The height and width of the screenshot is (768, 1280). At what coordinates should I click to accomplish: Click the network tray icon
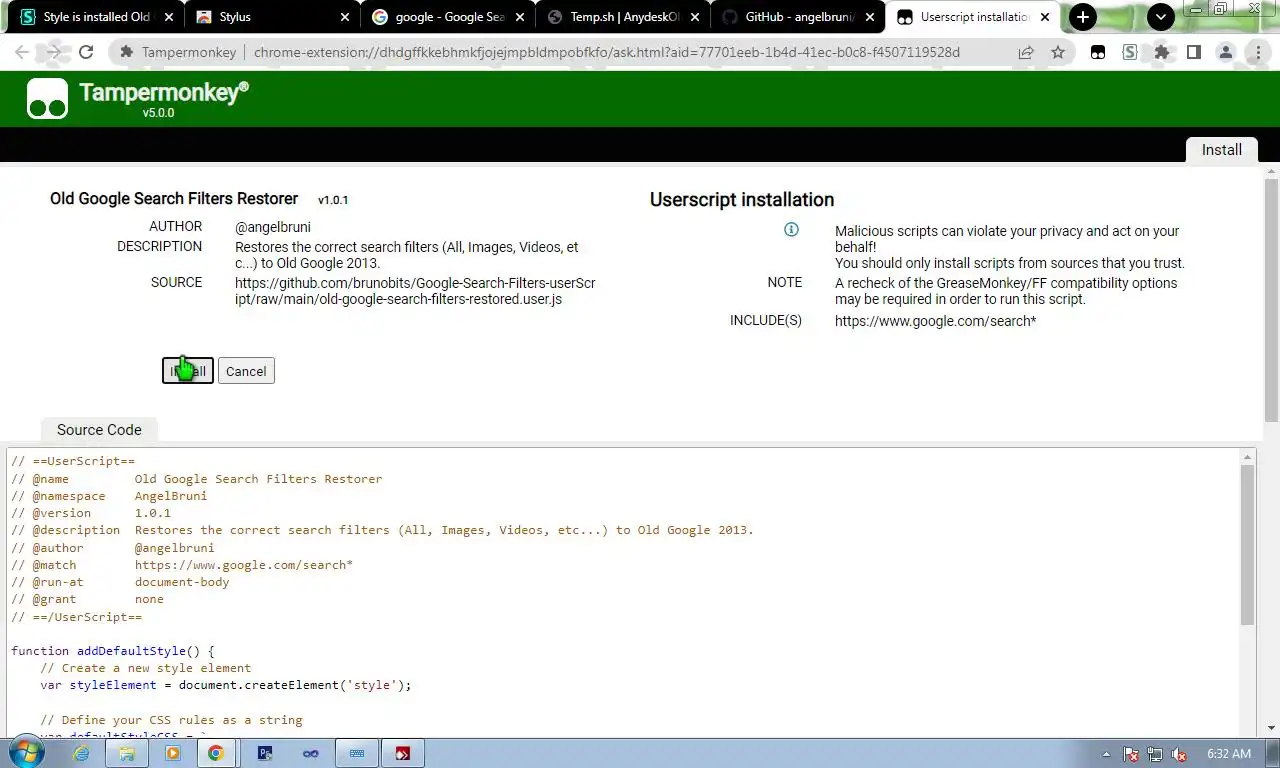tap(1155, 754)
